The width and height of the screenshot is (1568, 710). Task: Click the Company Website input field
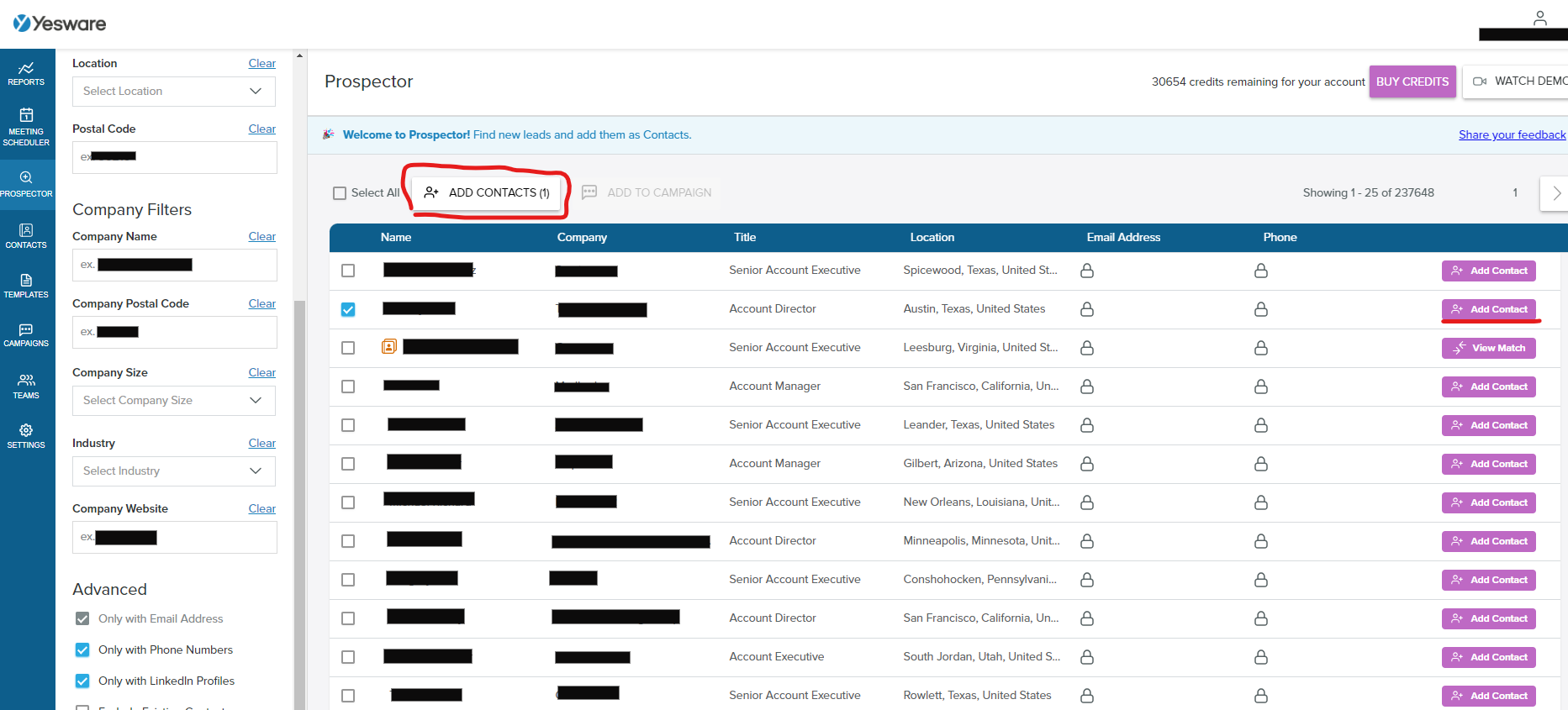click(175, 537)
